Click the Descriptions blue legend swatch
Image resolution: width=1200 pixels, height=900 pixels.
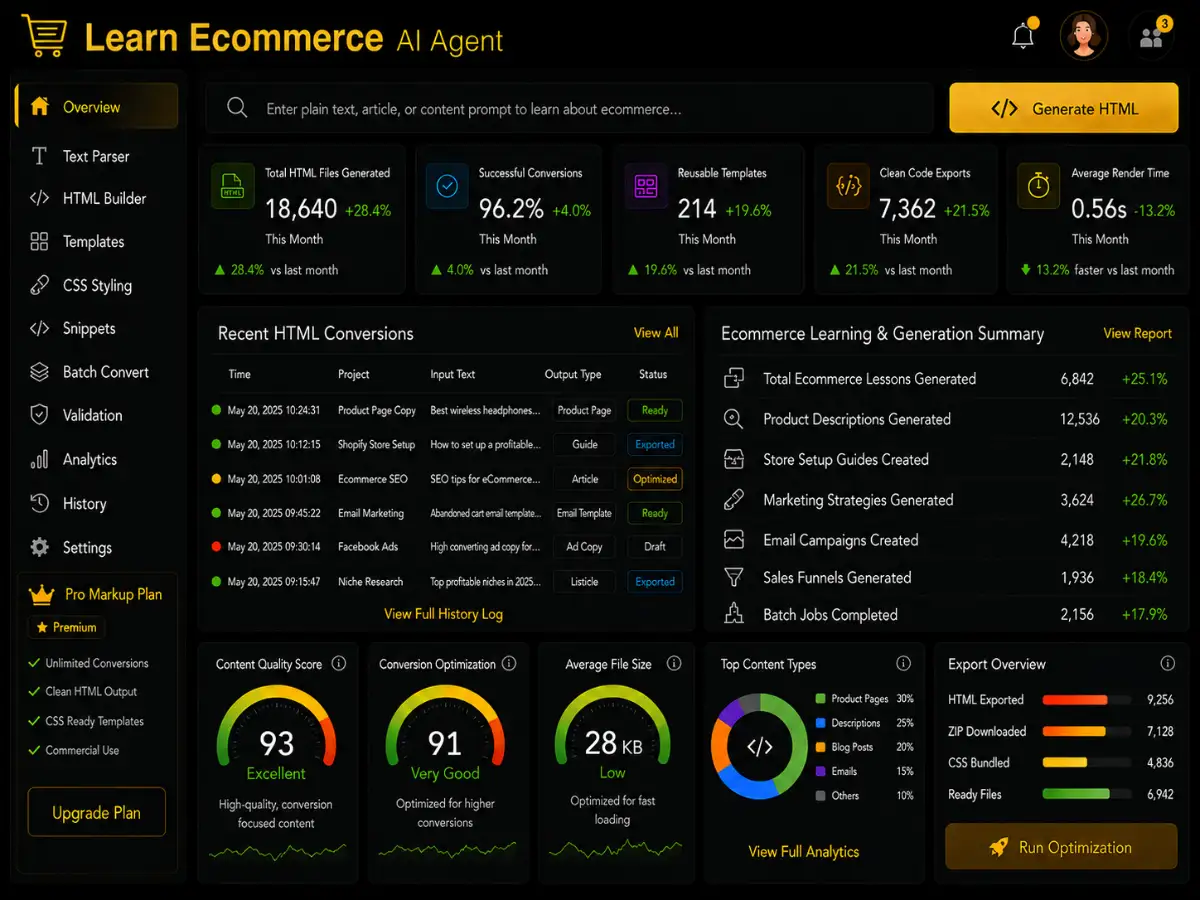[x=821, y=723]
